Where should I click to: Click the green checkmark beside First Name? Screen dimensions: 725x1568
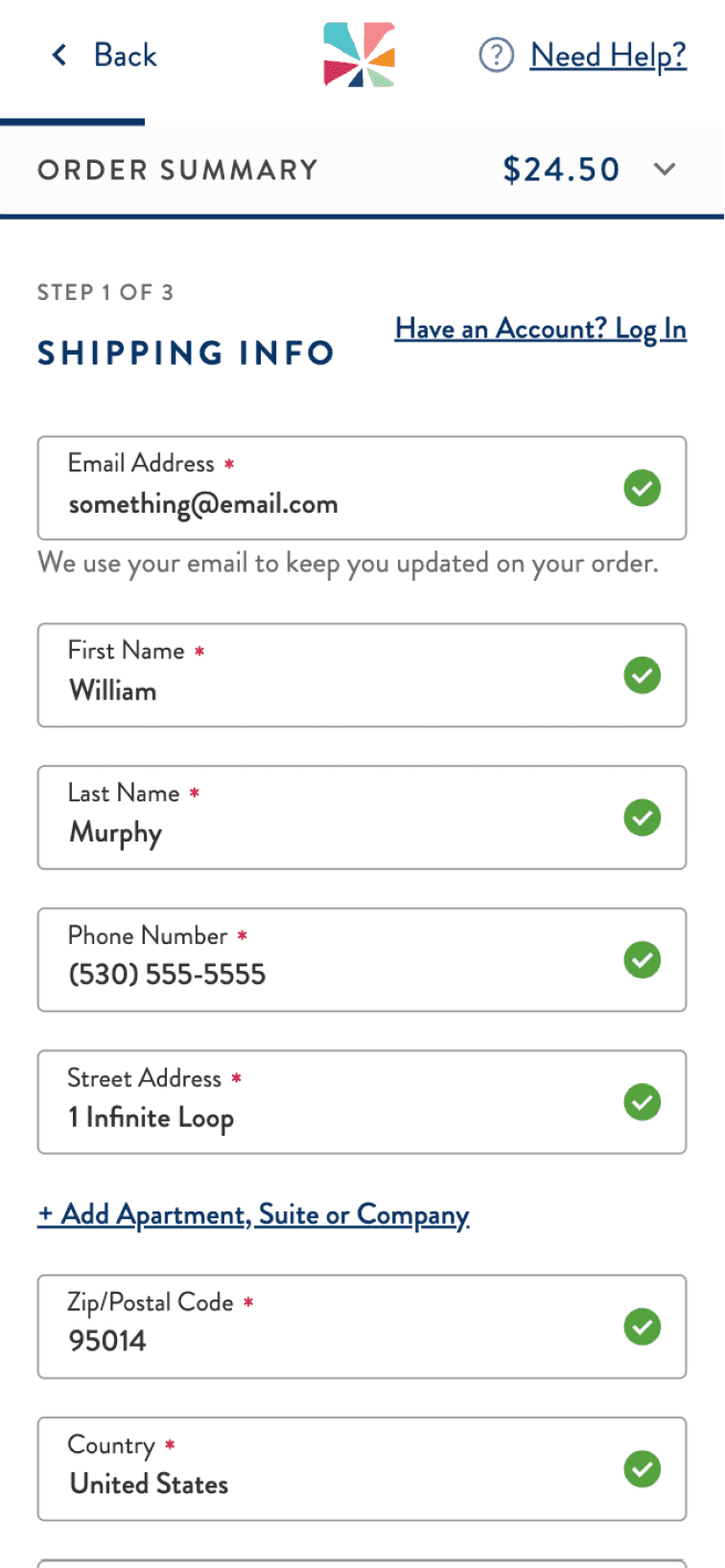point(643,675)
